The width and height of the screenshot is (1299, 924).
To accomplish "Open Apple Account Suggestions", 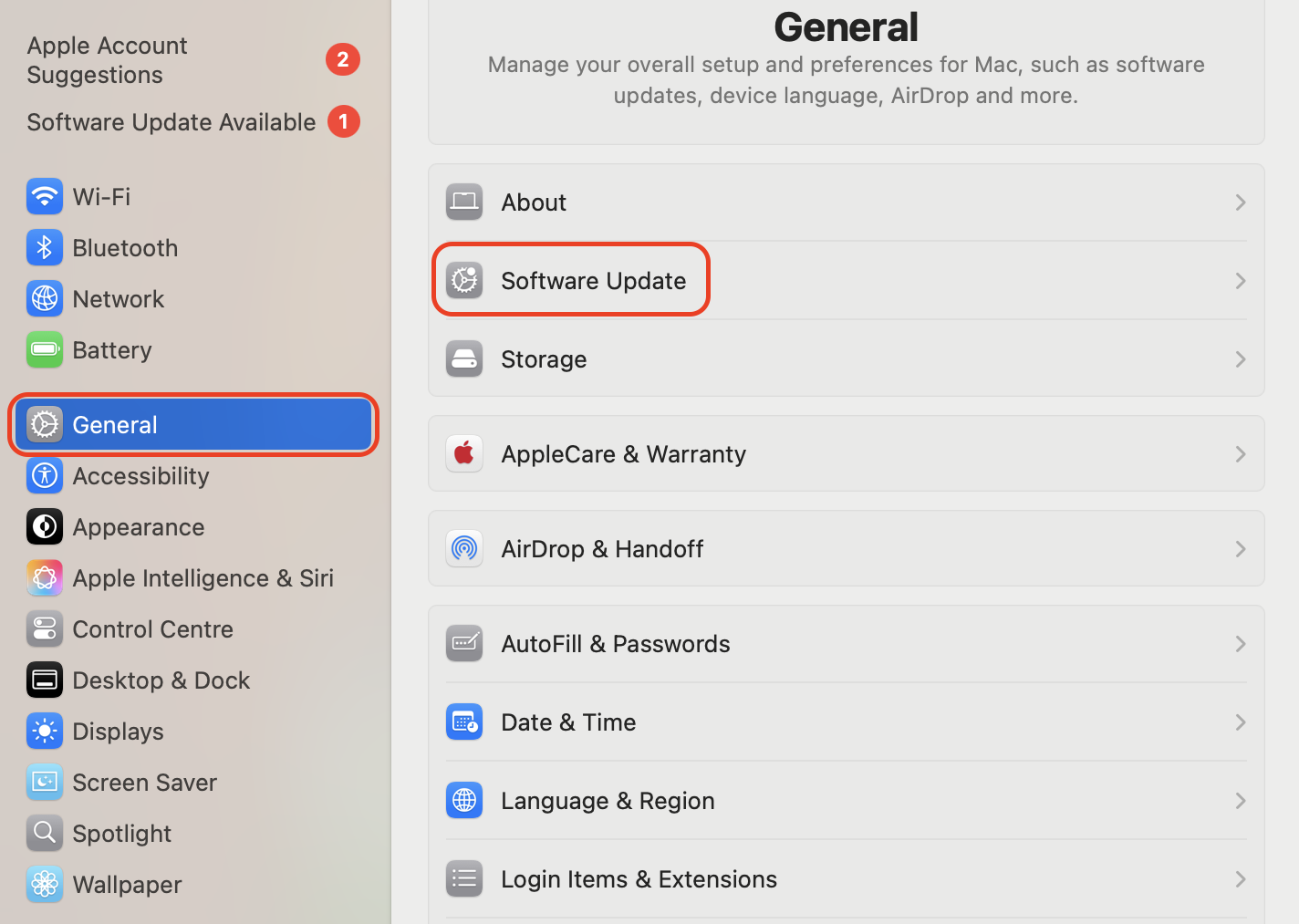I will [x=107, y=59].
